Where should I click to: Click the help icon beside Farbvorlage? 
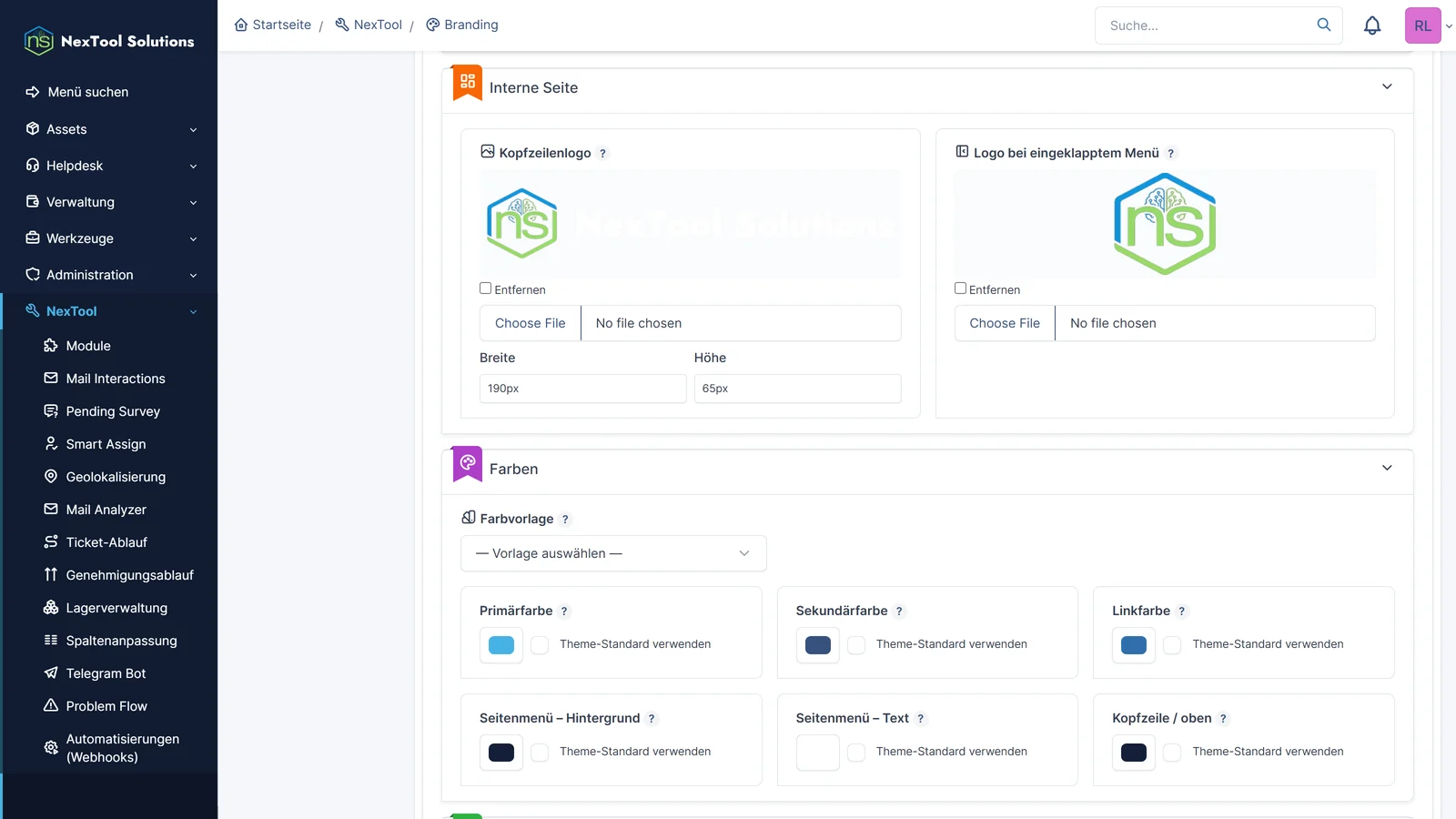(x=565, y=520)
